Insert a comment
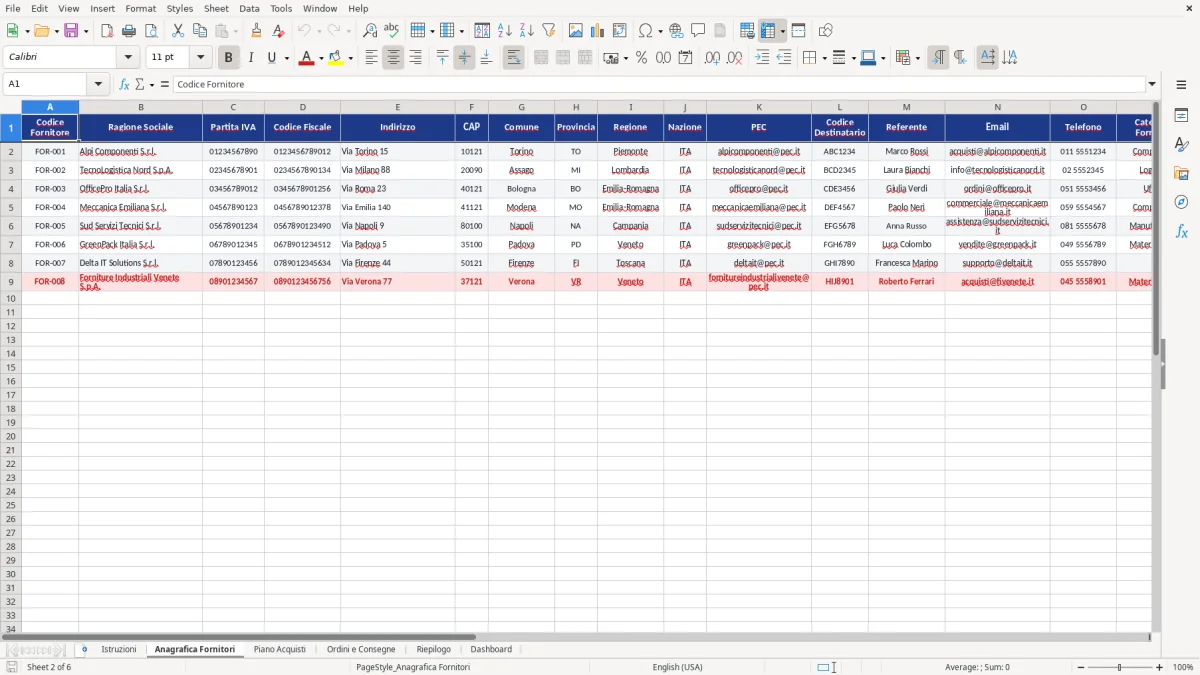The width and height of the screenshot is (1200, 675). coord(698,31)
